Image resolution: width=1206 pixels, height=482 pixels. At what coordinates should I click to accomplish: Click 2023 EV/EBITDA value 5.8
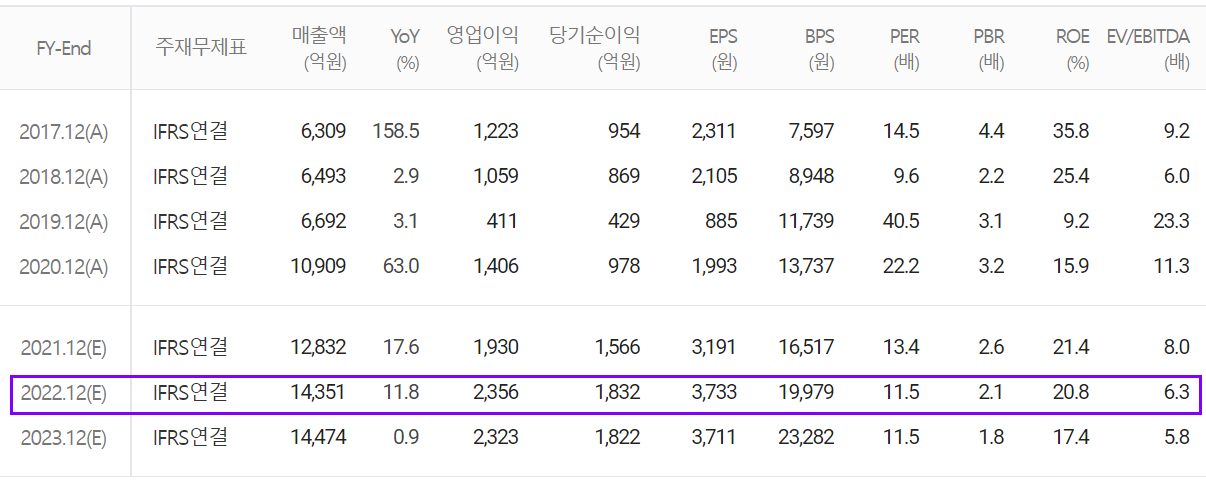1176,437
